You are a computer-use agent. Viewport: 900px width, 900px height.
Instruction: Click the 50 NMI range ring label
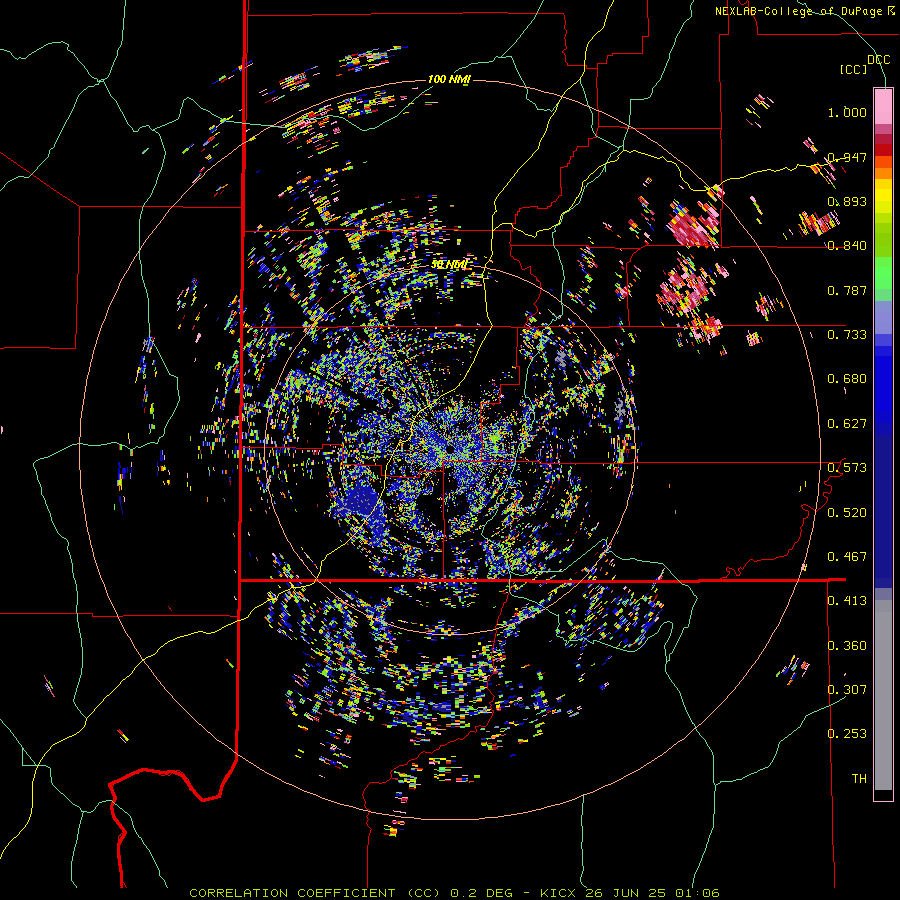tap(449, 265)
